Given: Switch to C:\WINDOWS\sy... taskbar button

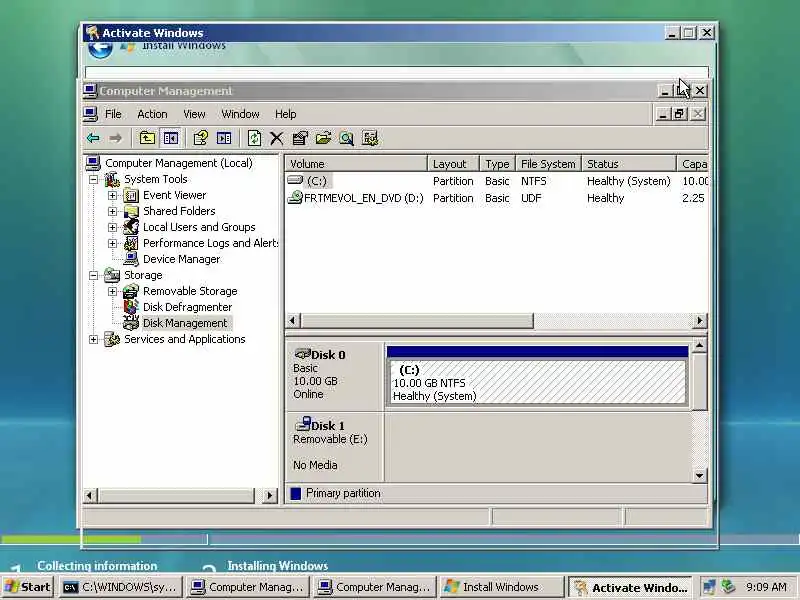Looking at the screenshot, I should [x=120, y=587].
